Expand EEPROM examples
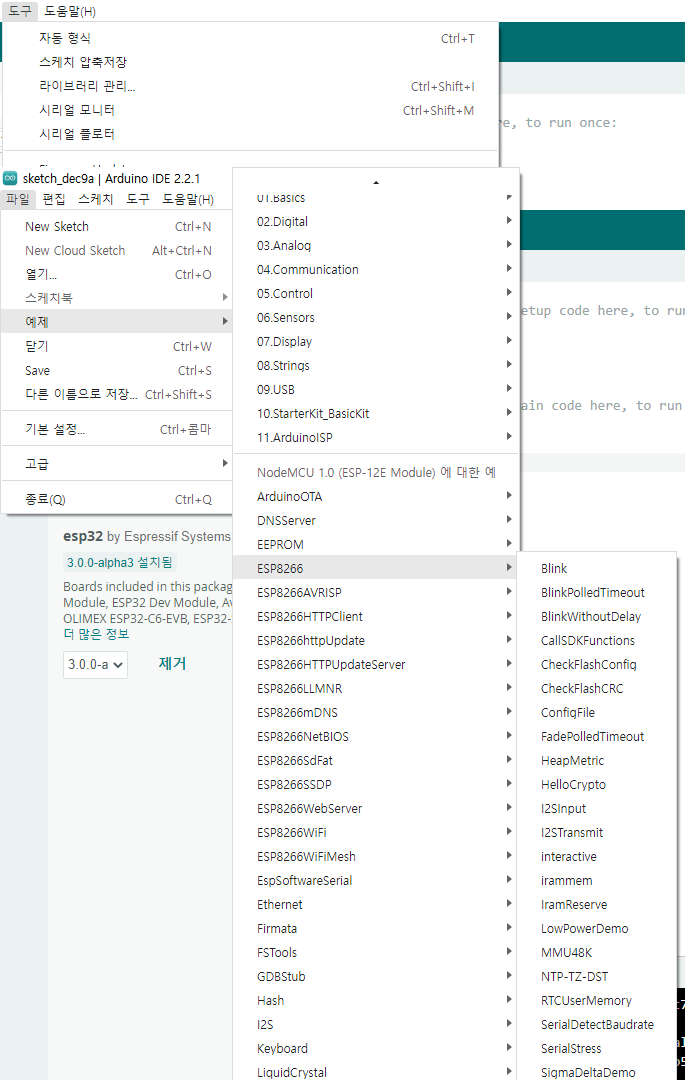685x1080 pixels. (x=376, y=544)
